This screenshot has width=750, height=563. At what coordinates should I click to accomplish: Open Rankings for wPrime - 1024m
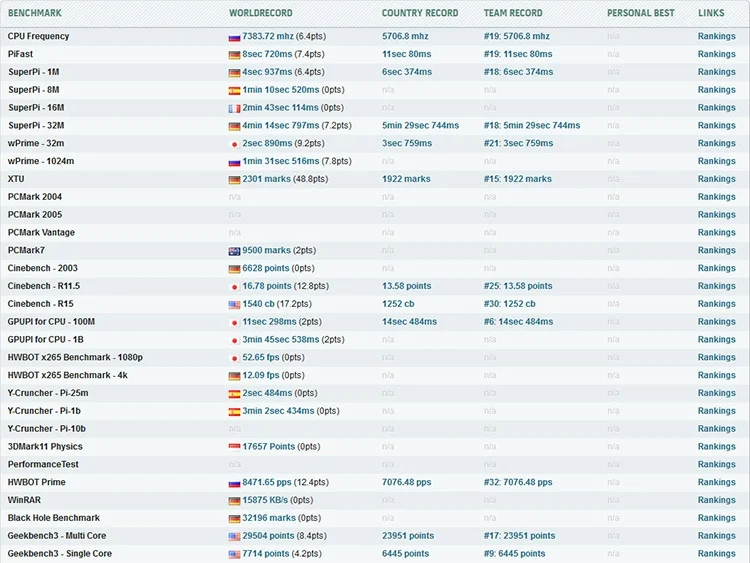click(717, 161)
